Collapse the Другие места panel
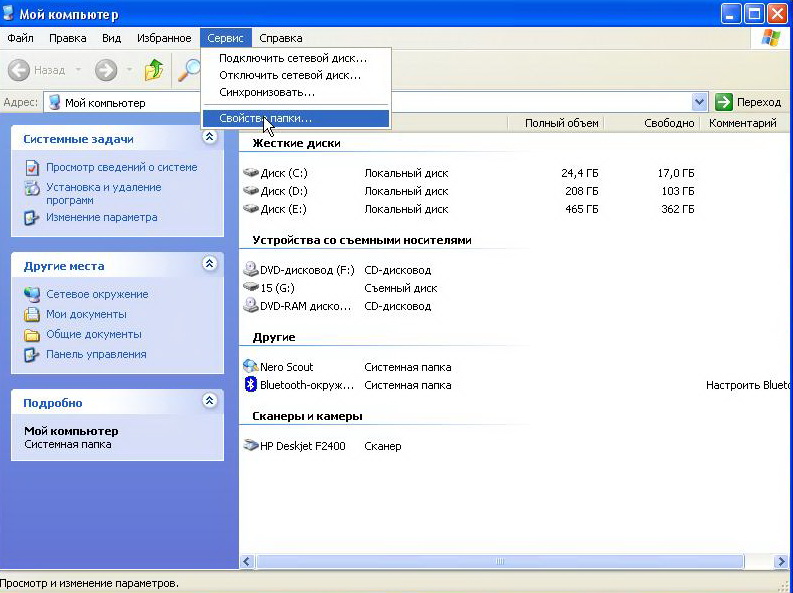Screen dimensions: 793x593 click(x=210, y=263)
